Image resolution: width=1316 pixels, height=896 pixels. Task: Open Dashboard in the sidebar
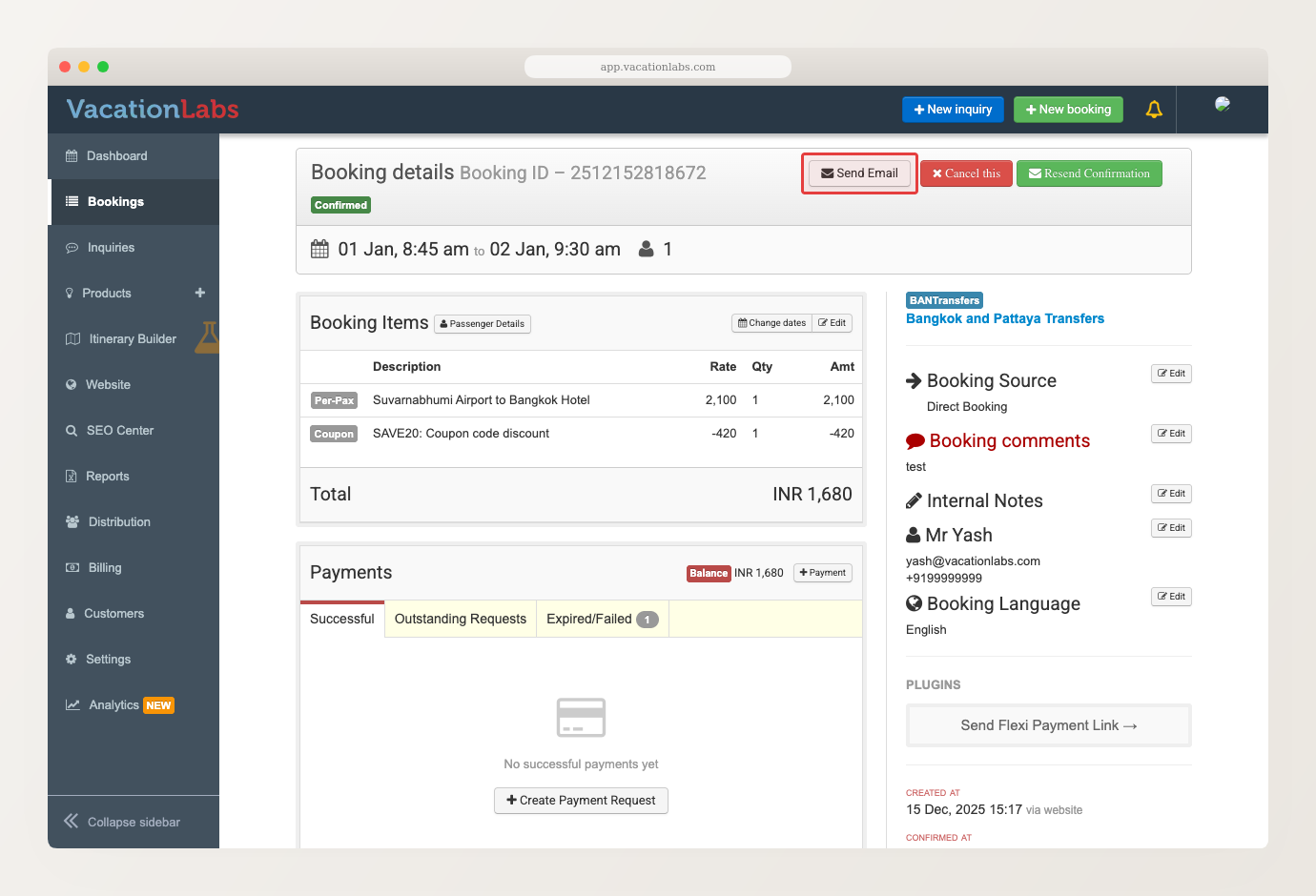[134, 156]
